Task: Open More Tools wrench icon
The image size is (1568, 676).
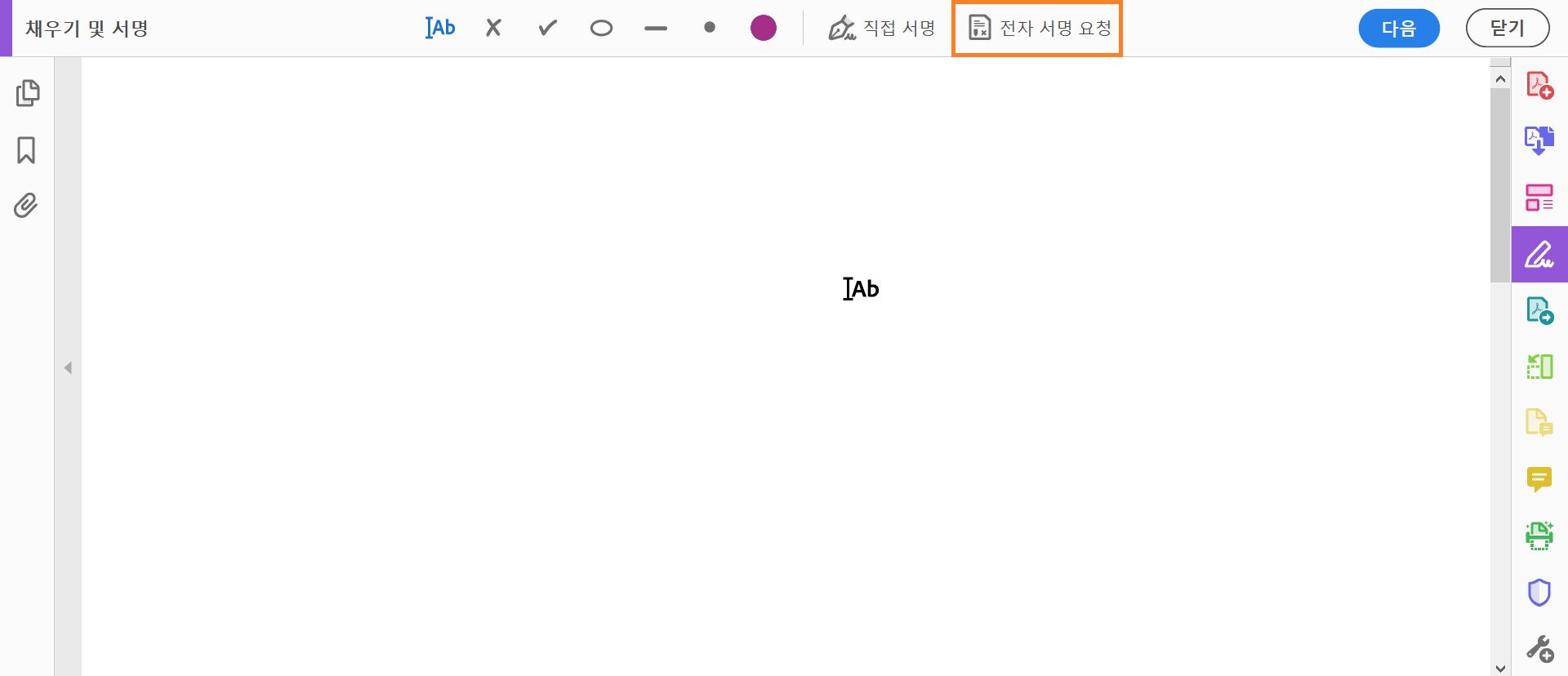Action: 1539,649
